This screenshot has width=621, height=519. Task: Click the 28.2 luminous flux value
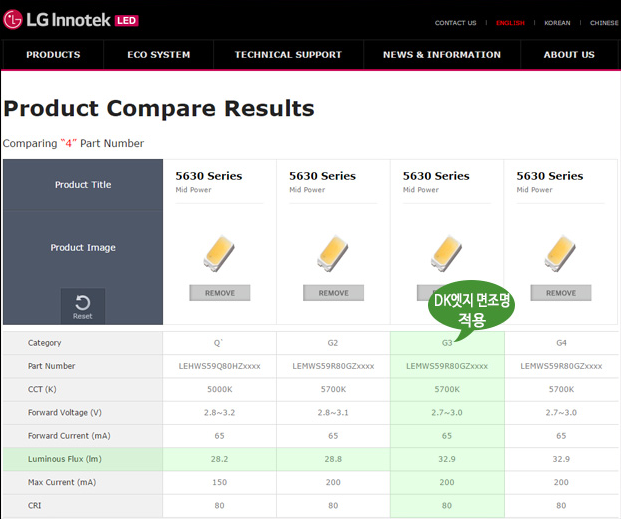[219, 459]
